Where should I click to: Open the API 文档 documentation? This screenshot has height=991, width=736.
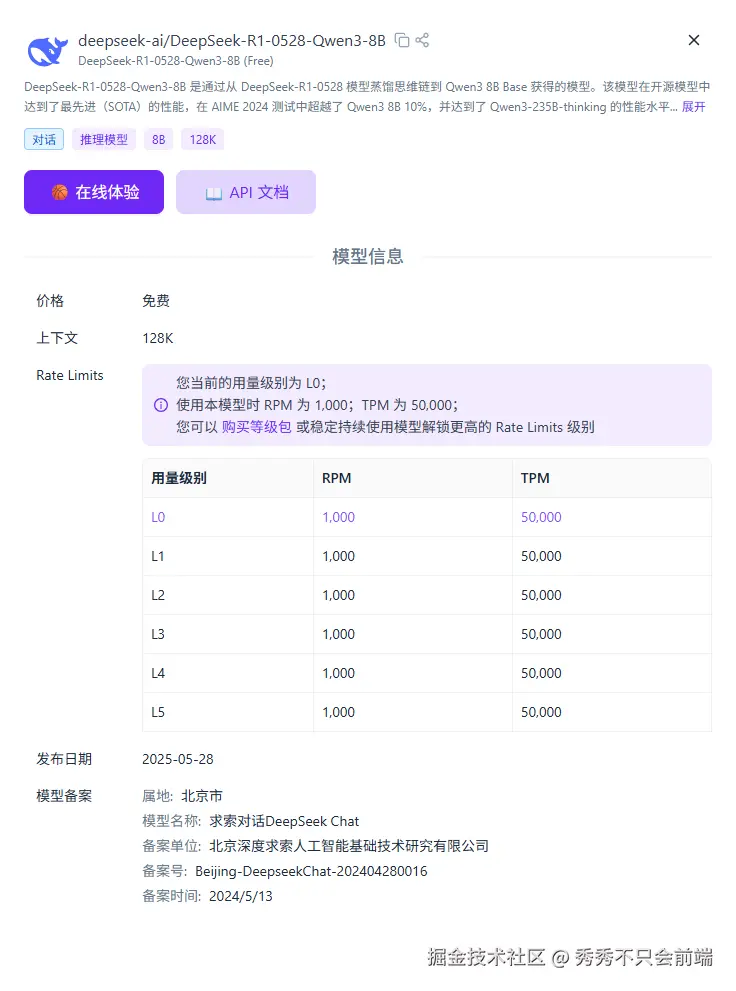246,192
